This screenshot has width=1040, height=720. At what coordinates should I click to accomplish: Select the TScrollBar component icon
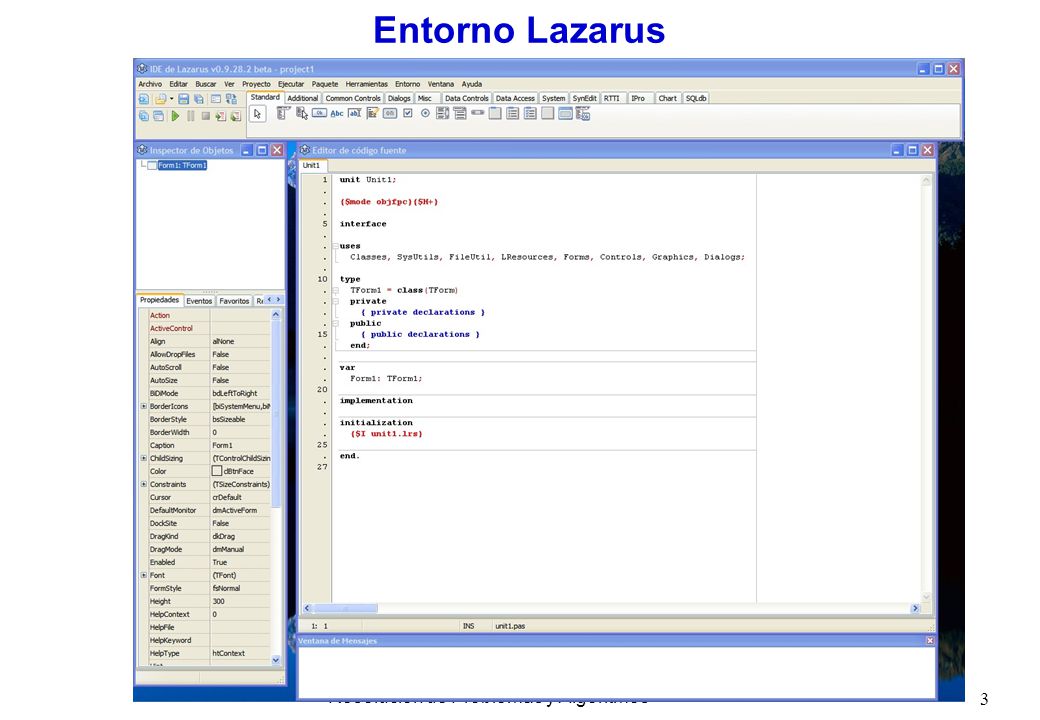[478, 113]
